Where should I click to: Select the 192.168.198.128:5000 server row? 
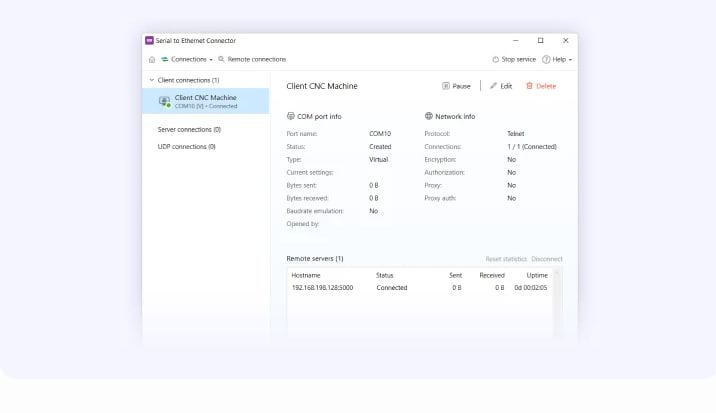click(419, 288)
